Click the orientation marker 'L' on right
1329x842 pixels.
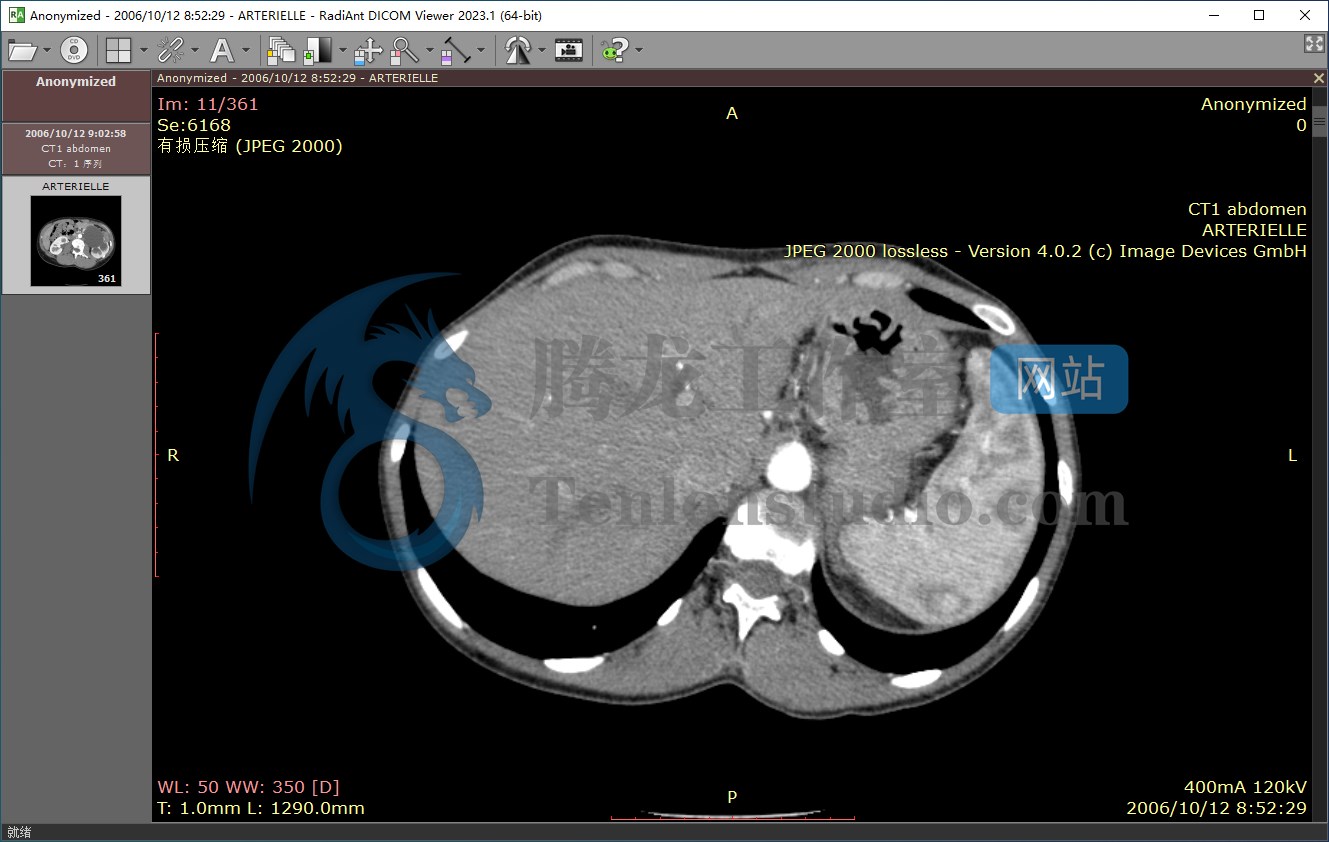tap(1292, 455)
